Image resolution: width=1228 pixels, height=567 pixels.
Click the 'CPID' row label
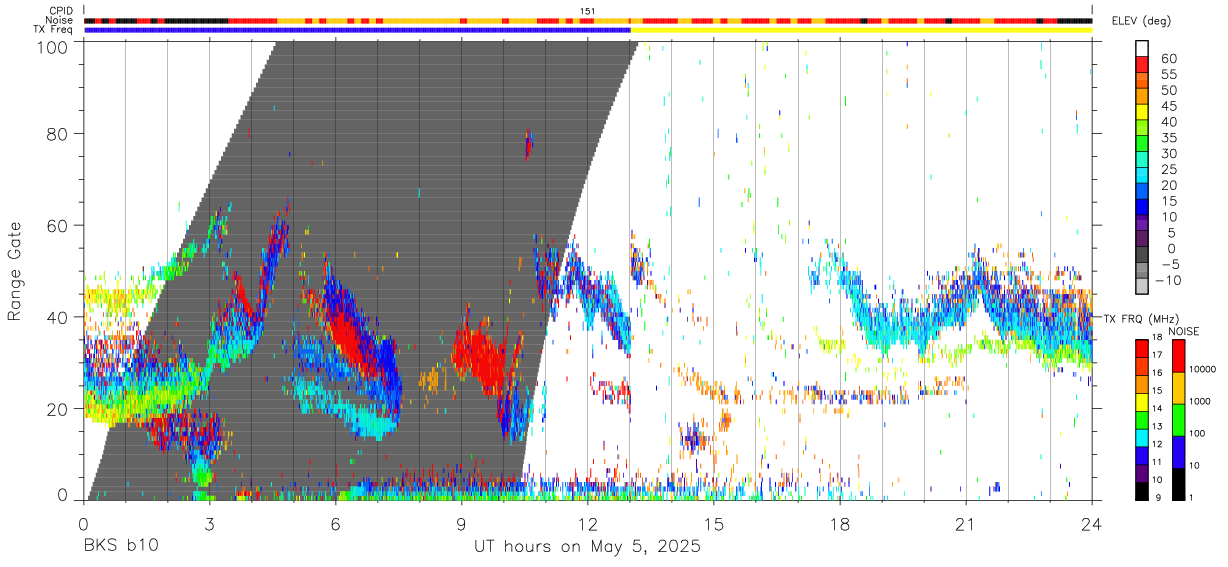[x=62, y=10]
